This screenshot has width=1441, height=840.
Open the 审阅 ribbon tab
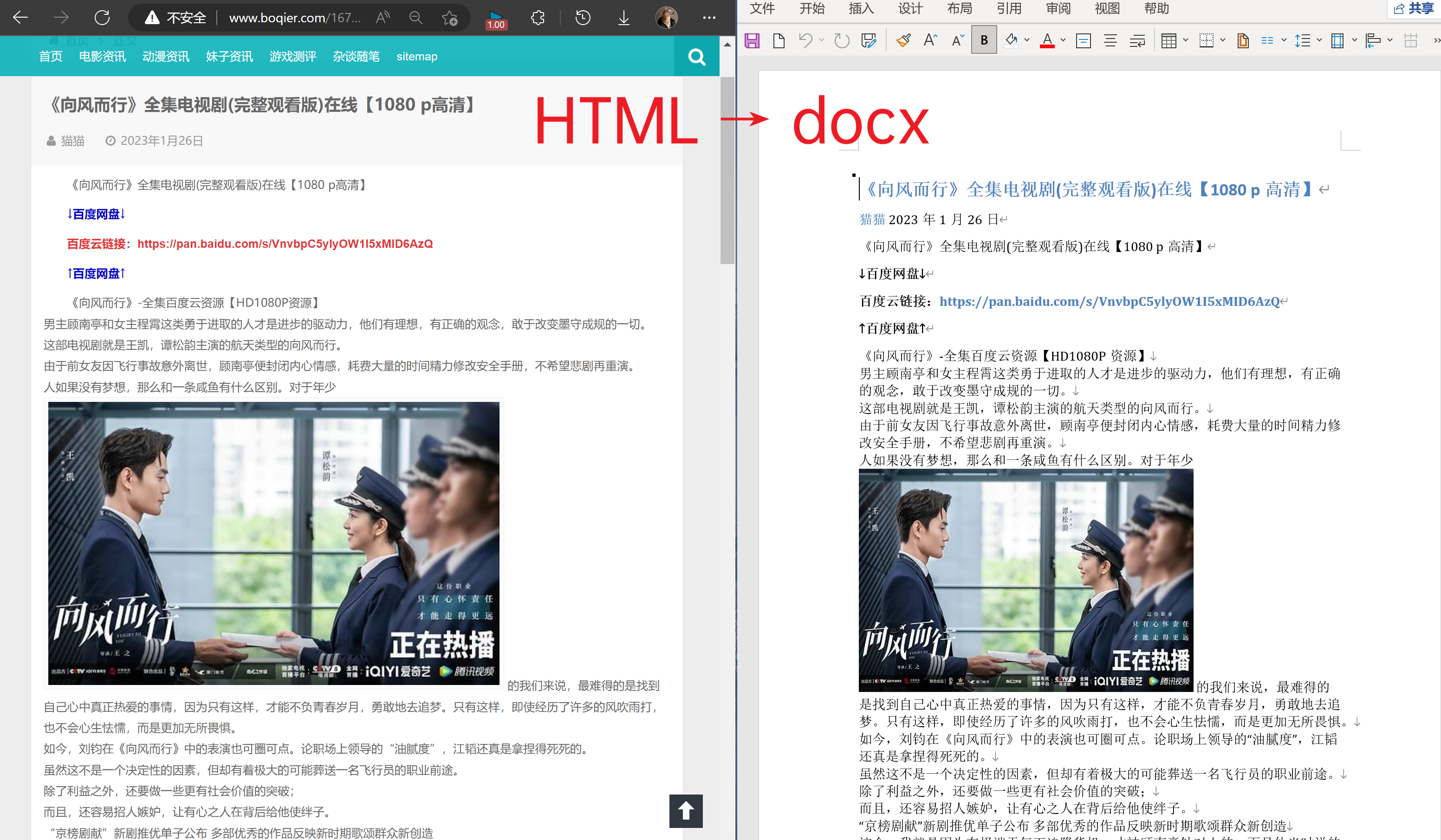click(1058, 8)
